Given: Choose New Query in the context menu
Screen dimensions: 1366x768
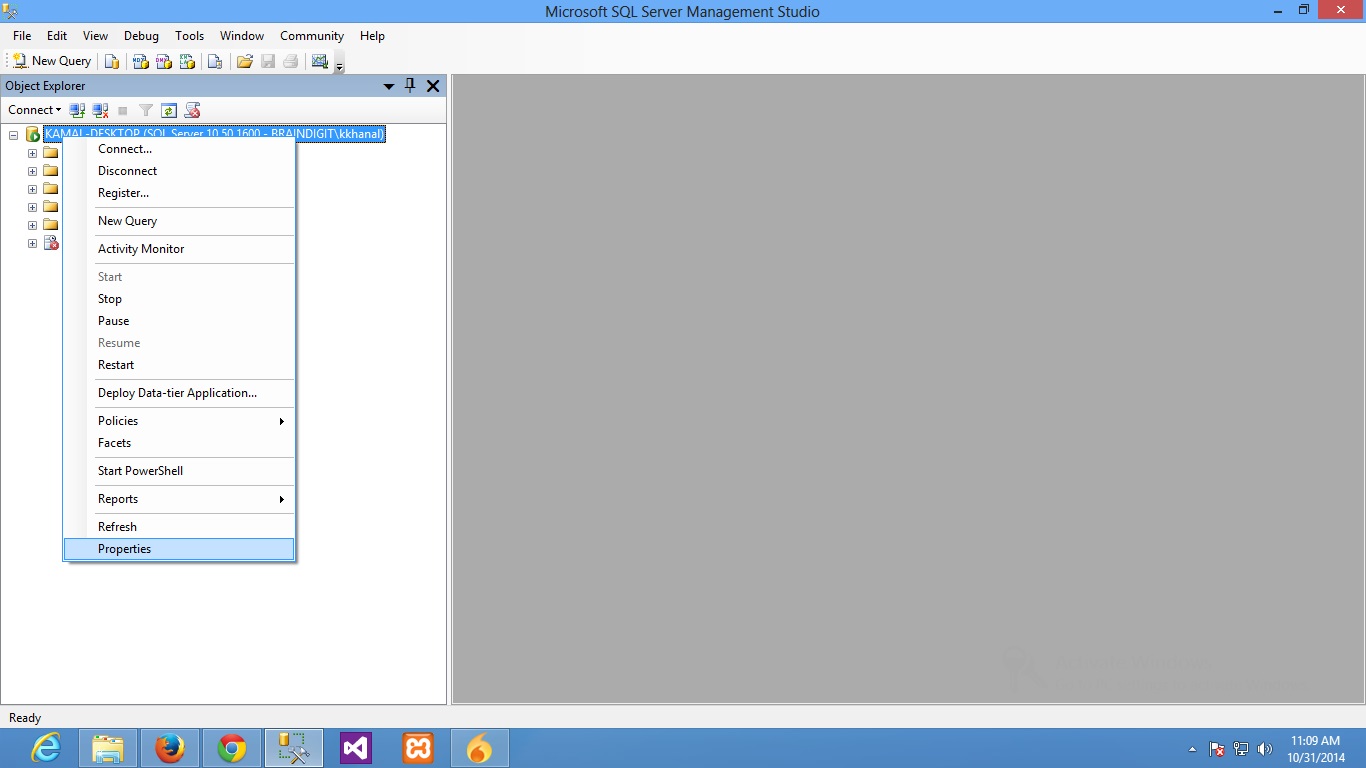Looking at the screenshot, I should click(x=179, y=221).
